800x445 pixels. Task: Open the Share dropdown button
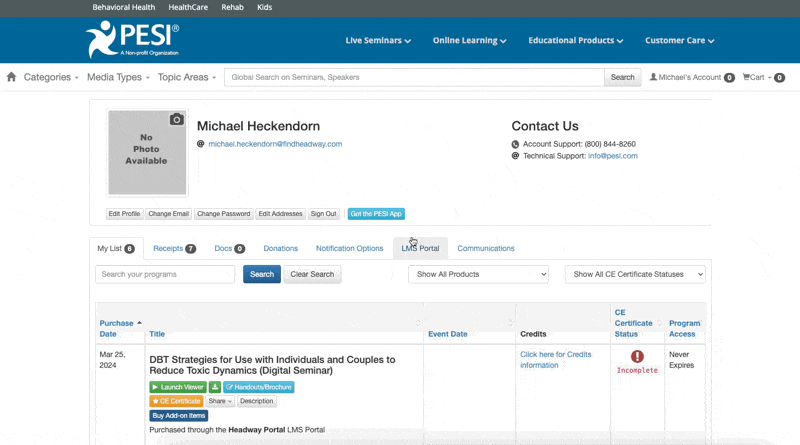click(220, 401)
